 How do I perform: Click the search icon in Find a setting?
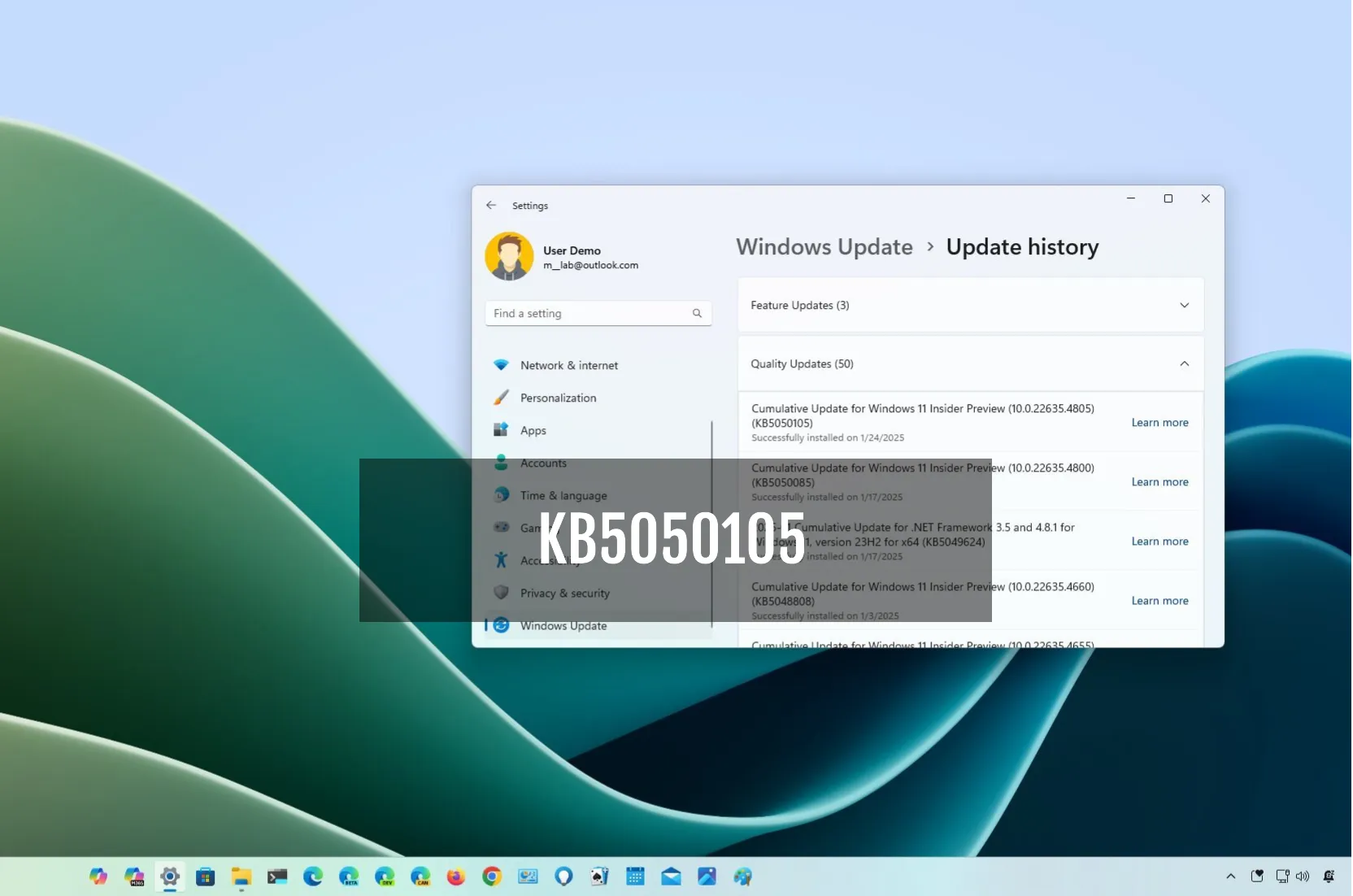tap(698, 313)
